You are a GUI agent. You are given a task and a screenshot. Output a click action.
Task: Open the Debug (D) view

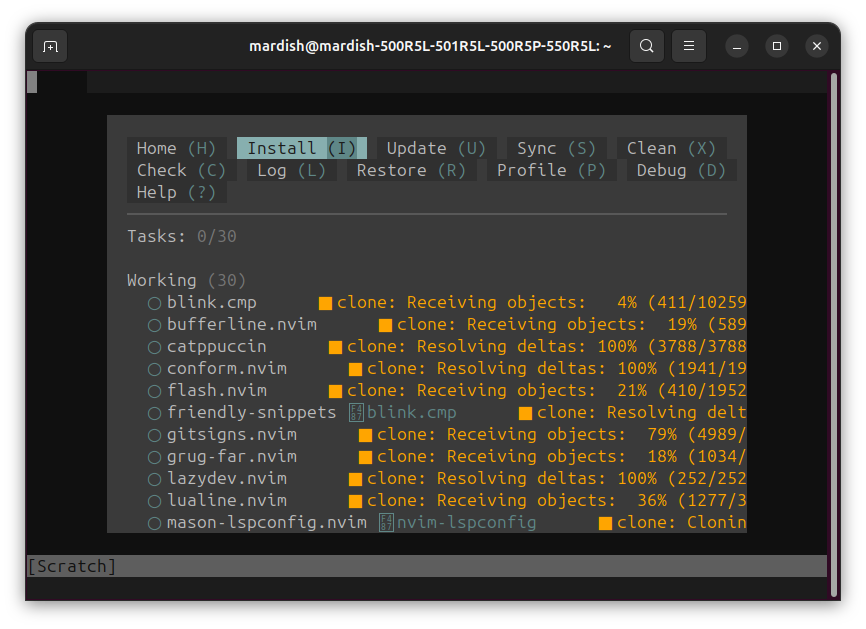pyautogui.click(x=682, y=171)
